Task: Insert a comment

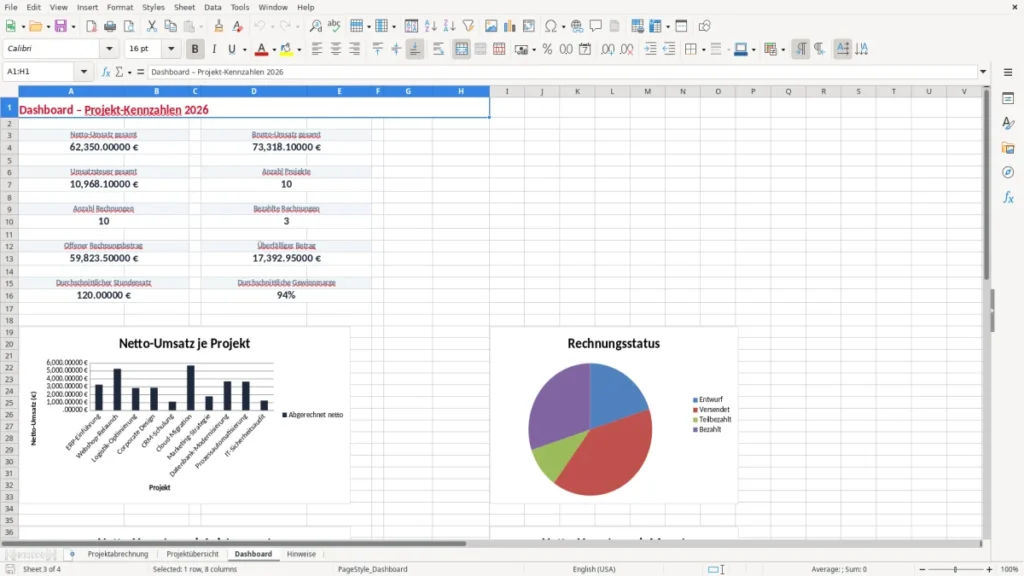Action: tap(596, 26)
